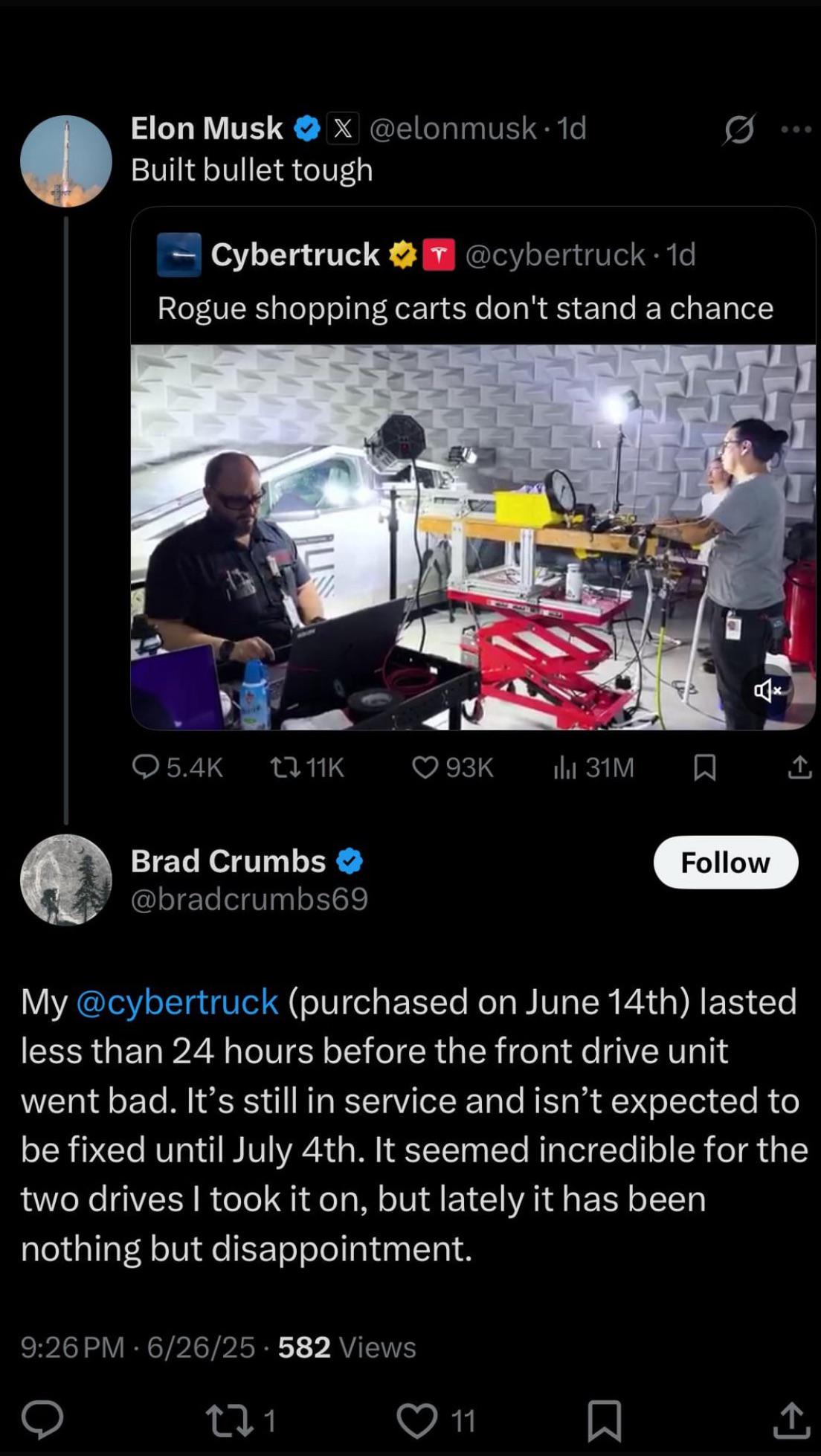Share Brad Crumbs' post

791,1420
